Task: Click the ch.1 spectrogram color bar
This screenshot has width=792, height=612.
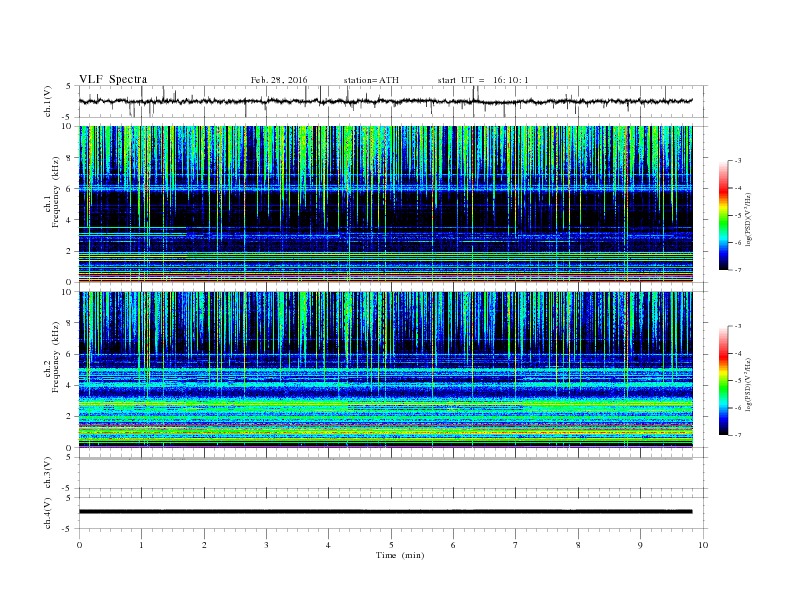Action: point(723,216)
